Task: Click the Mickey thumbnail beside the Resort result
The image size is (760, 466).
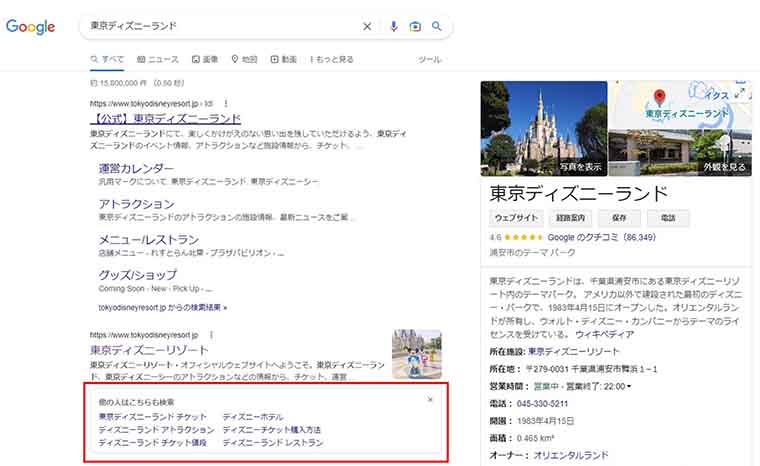Action: [417, 354]
